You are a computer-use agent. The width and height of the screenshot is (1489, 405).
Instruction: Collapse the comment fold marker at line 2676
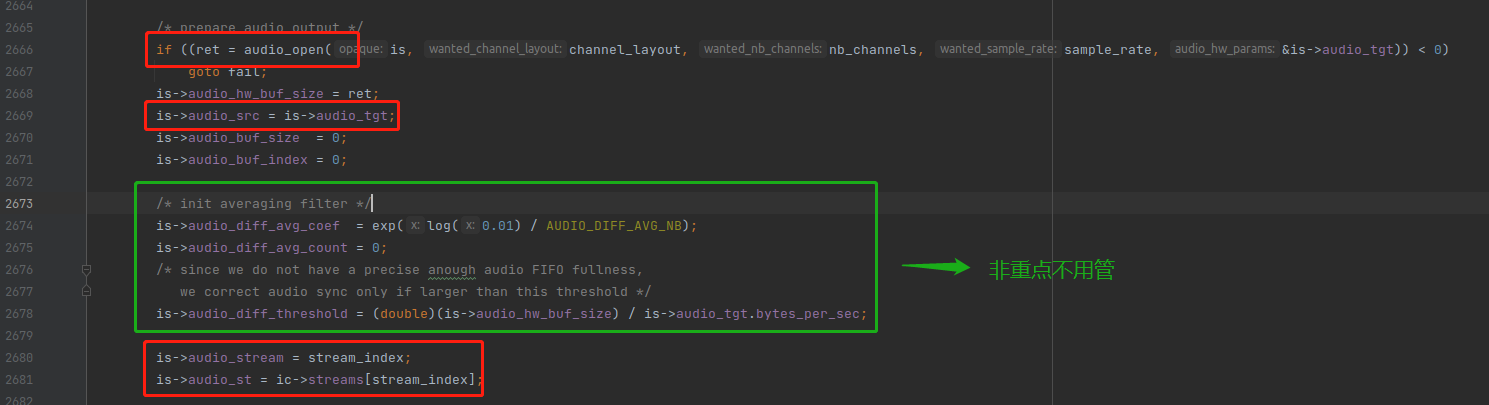[x=87, y=270]
